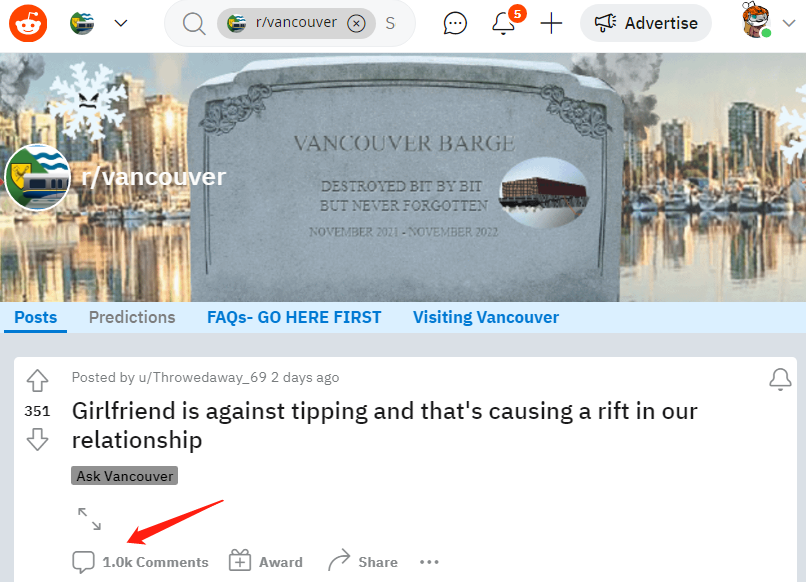Downvote the tipping post

click(x=38, y=440)
